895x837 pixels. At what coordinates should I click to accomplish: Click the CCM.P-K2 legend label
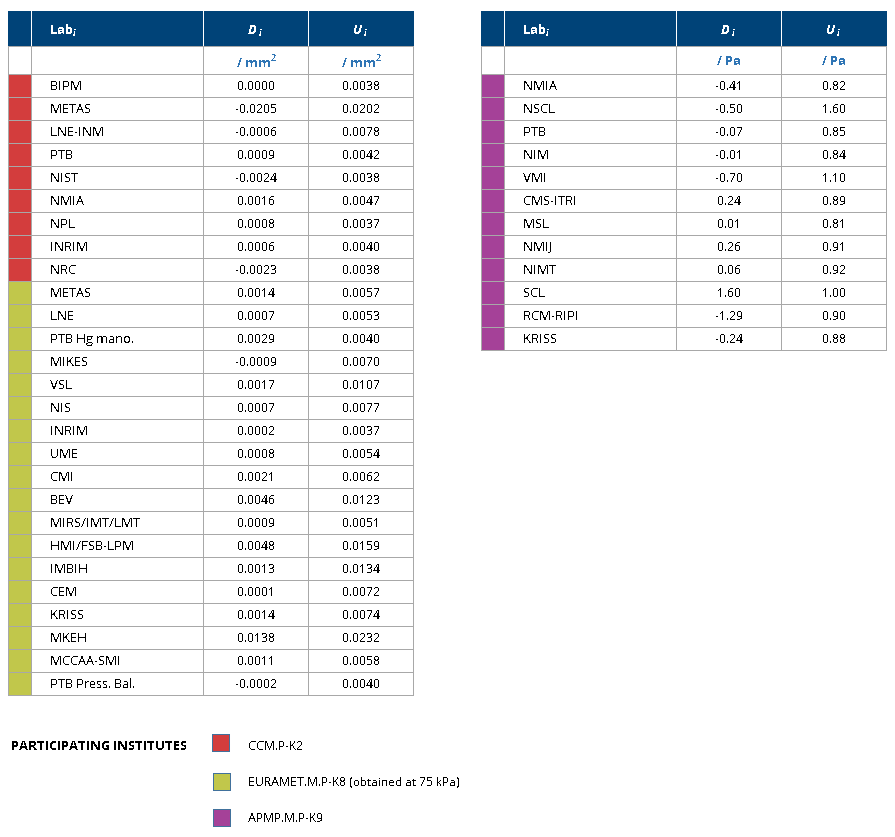[275, 746]
